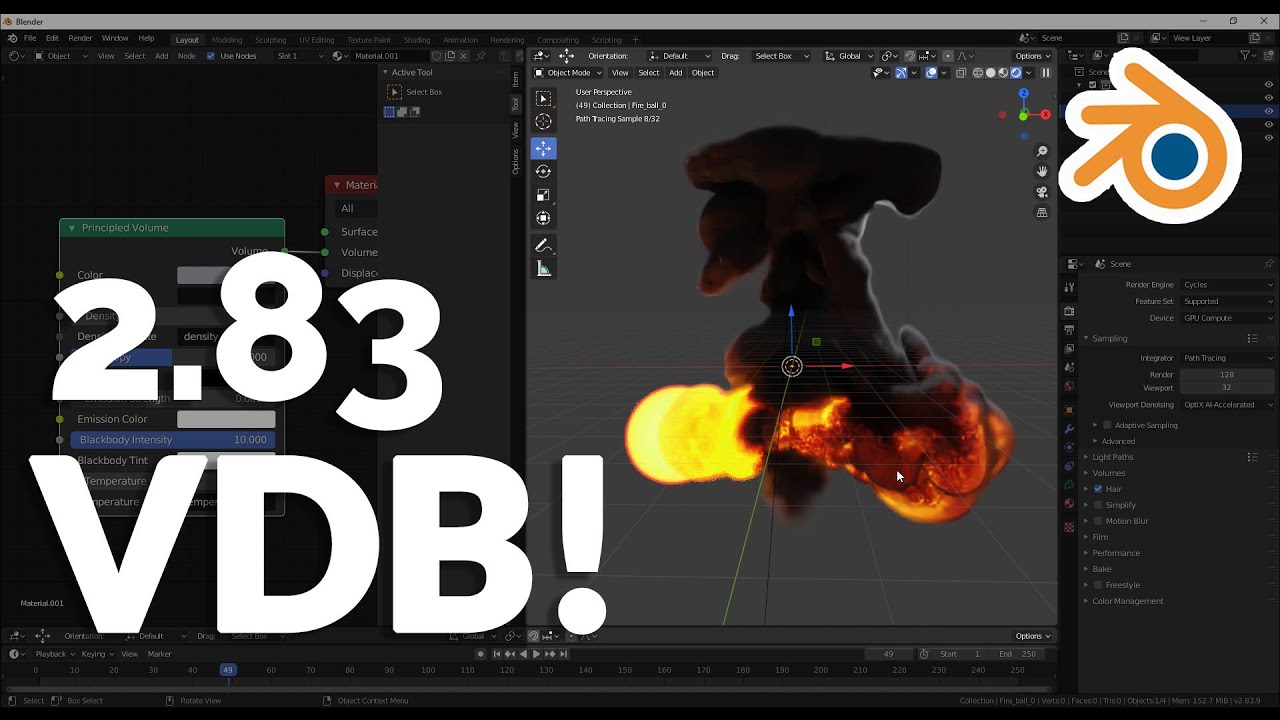Screen dimensions: 1280x720
Task: Open the viewport Add menu
Action: click(x=675, y=72)
